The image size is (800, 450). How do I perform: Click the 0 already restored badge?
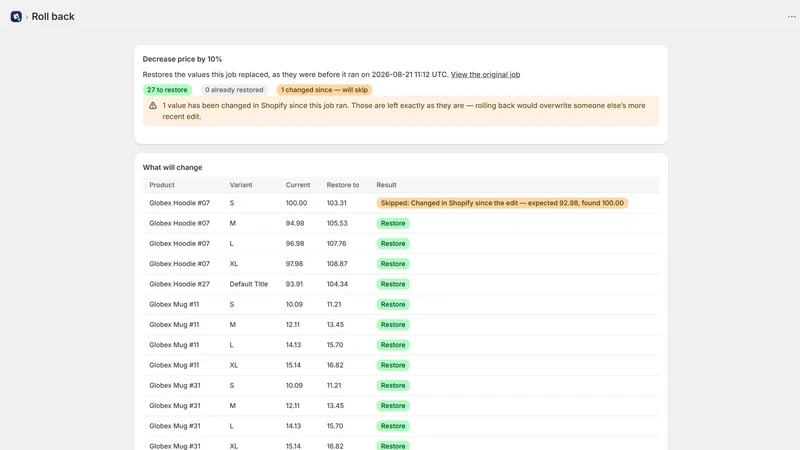point(234,90)
